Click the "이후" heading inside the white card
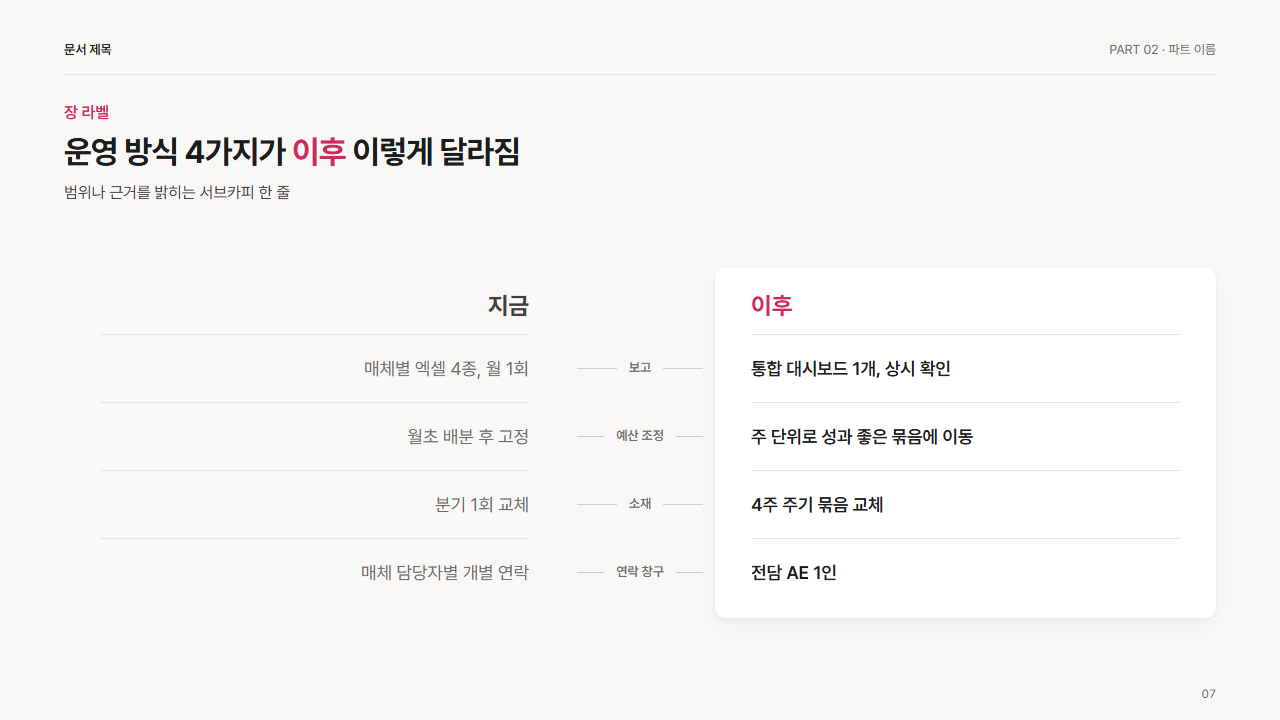Image resolution: width=1280 pixels, height=720 pixels. coord(772,305)
